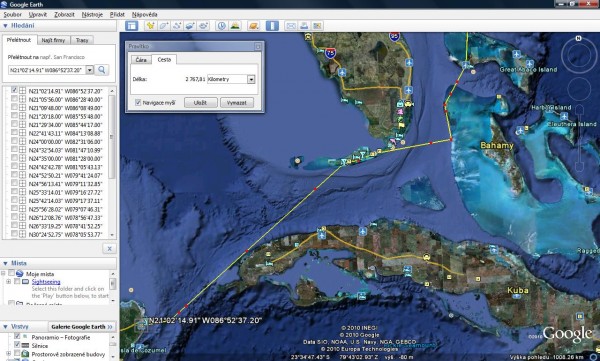The width and height of the screenshot is (600, 361).
Task: Click the Record a Tour icon
Action: [203, 26]
